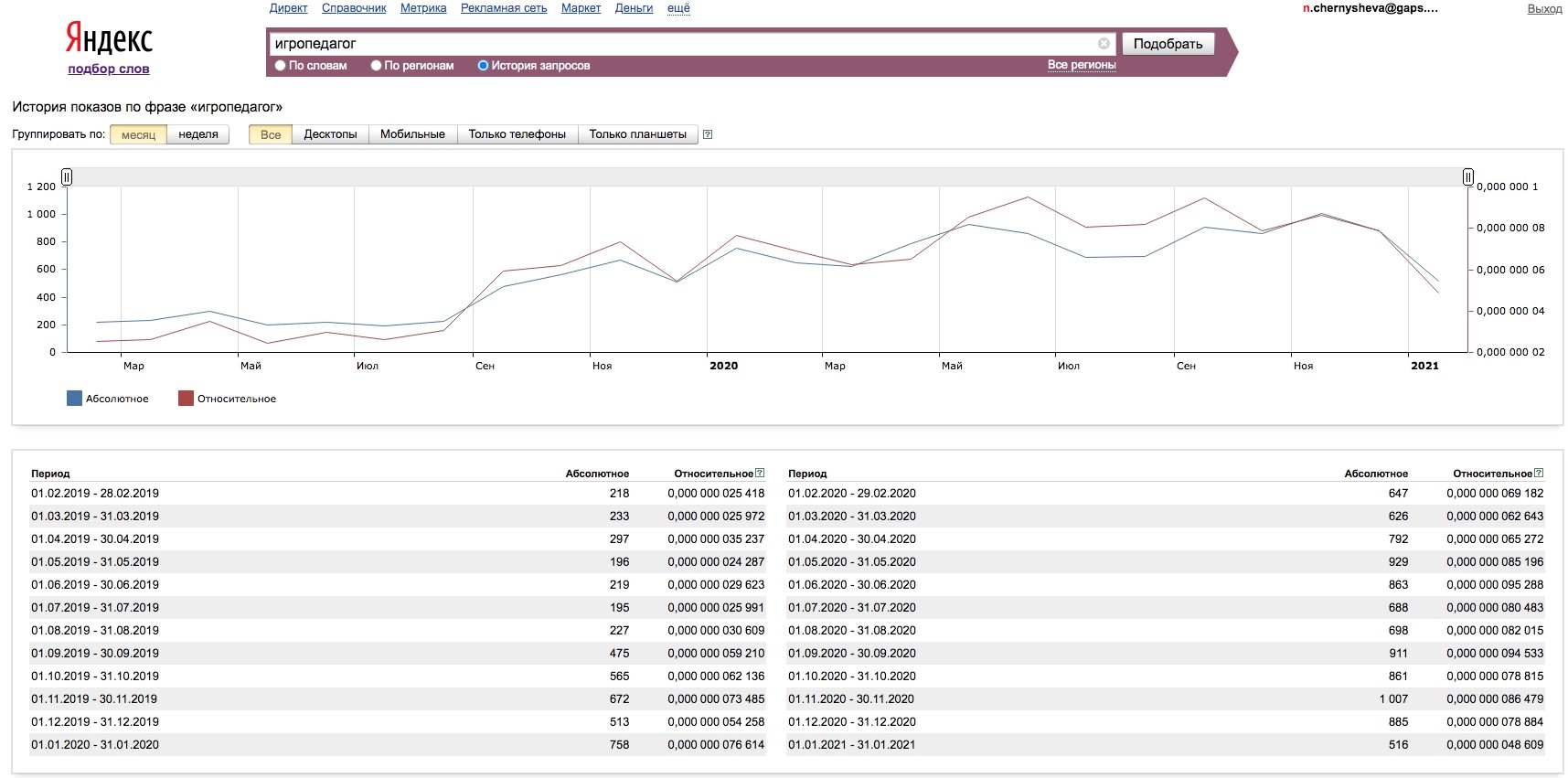Click help icon beside left Относительное column header
Screen dimensions: 1568x778
760,473
